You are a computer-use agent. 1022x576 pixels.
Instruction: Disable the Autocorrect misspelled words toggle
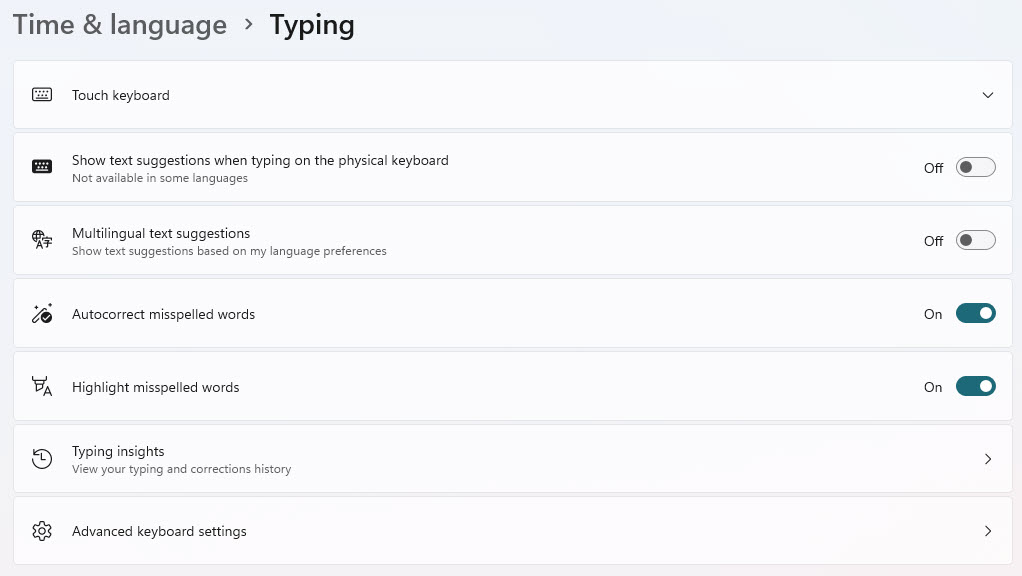975,313
